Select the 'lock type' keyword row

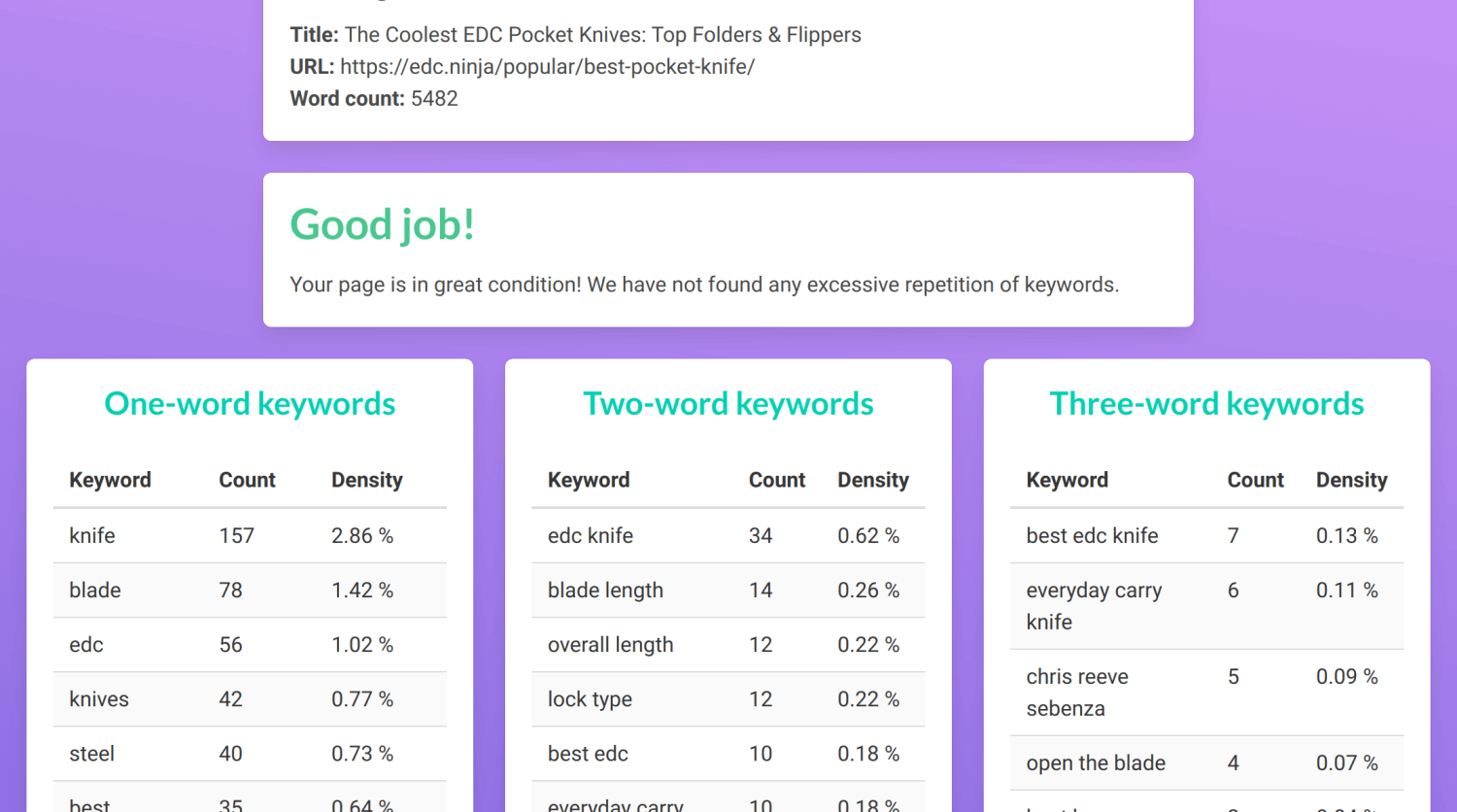(x=728, y=698)
